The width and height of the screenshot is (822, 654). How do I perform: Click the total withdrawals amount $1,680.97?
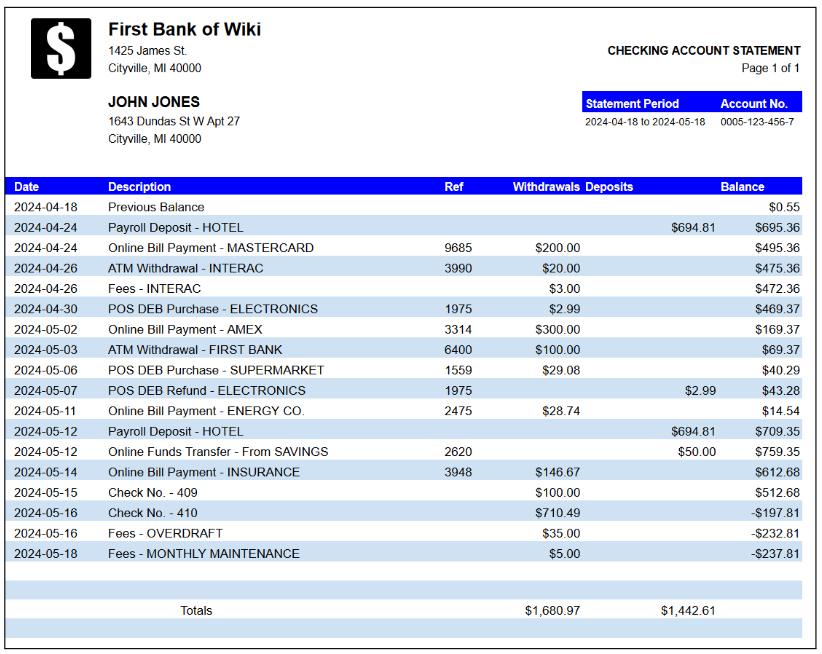click(x=552, y=610)
